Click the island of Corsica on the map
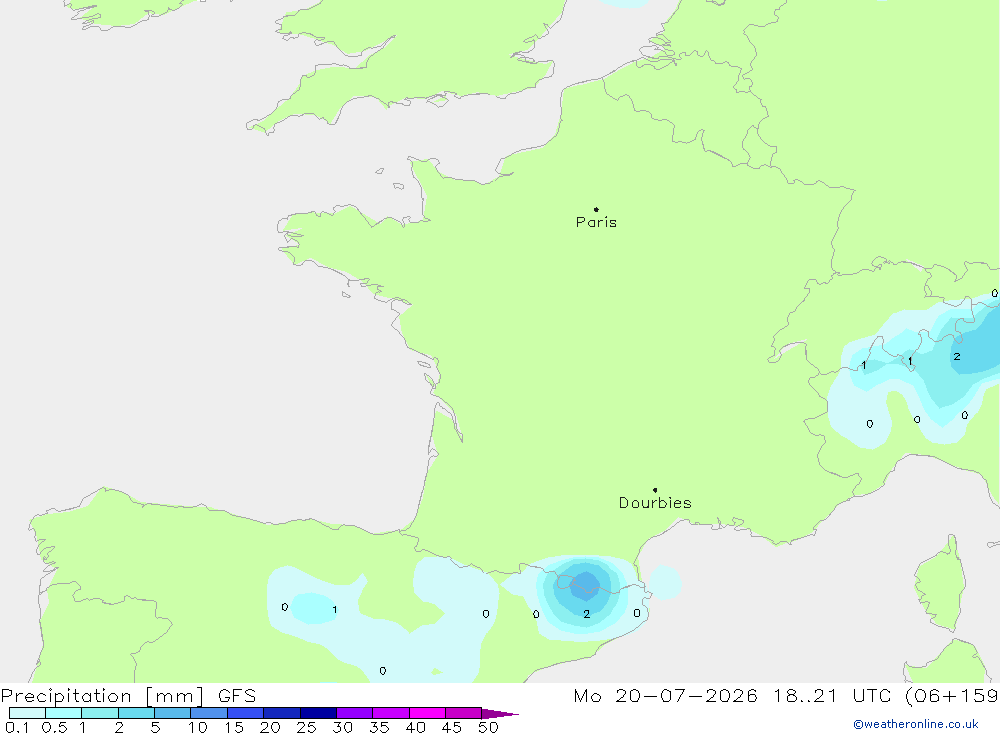The width and height of the screenshot is (1000, 733). click(x=941, y=584)
